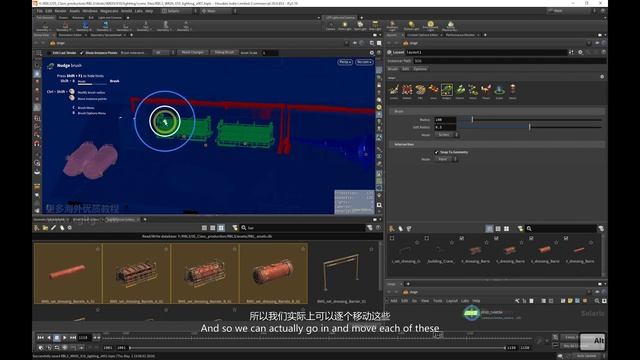
Task: Open the Intersection Mode dropdown
Action: (x=445, y=159)
